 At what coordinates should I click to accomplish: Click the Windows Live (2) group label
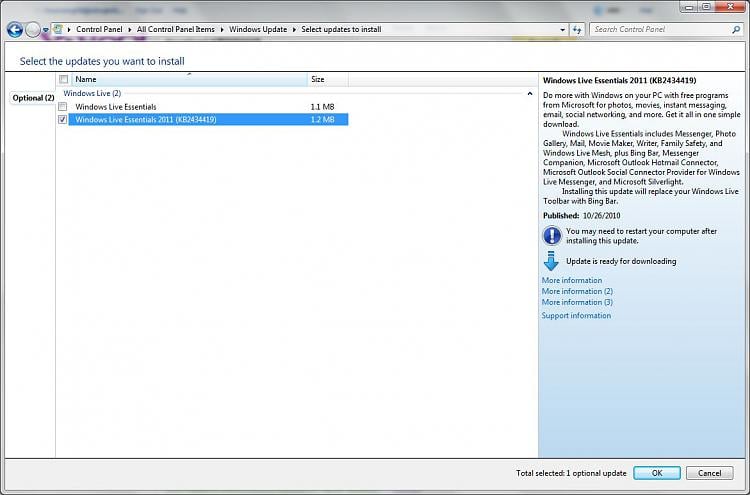click(92, 93)
